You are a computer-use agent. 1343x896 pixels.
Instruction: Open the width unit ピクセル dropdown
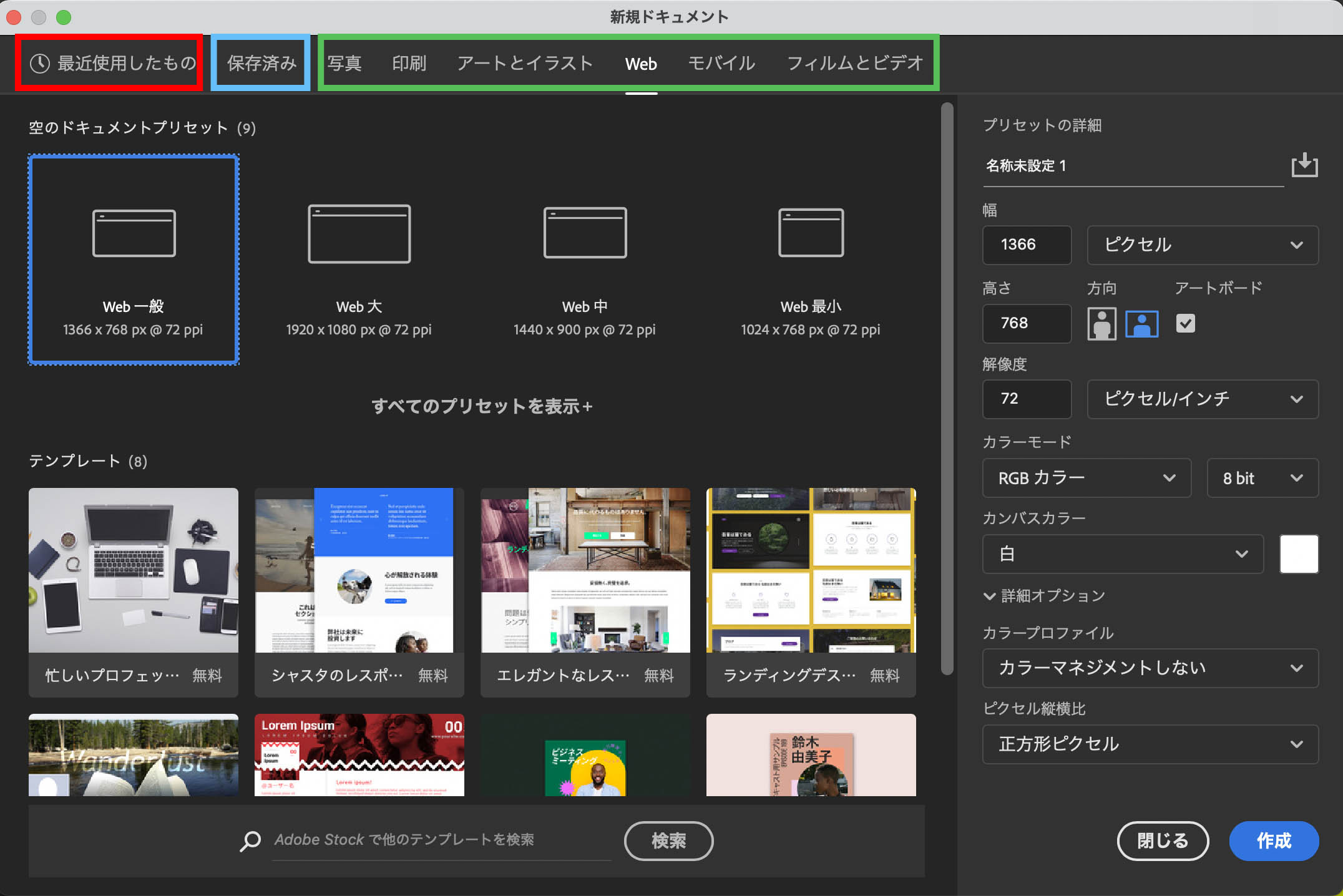pos(1202,245)
